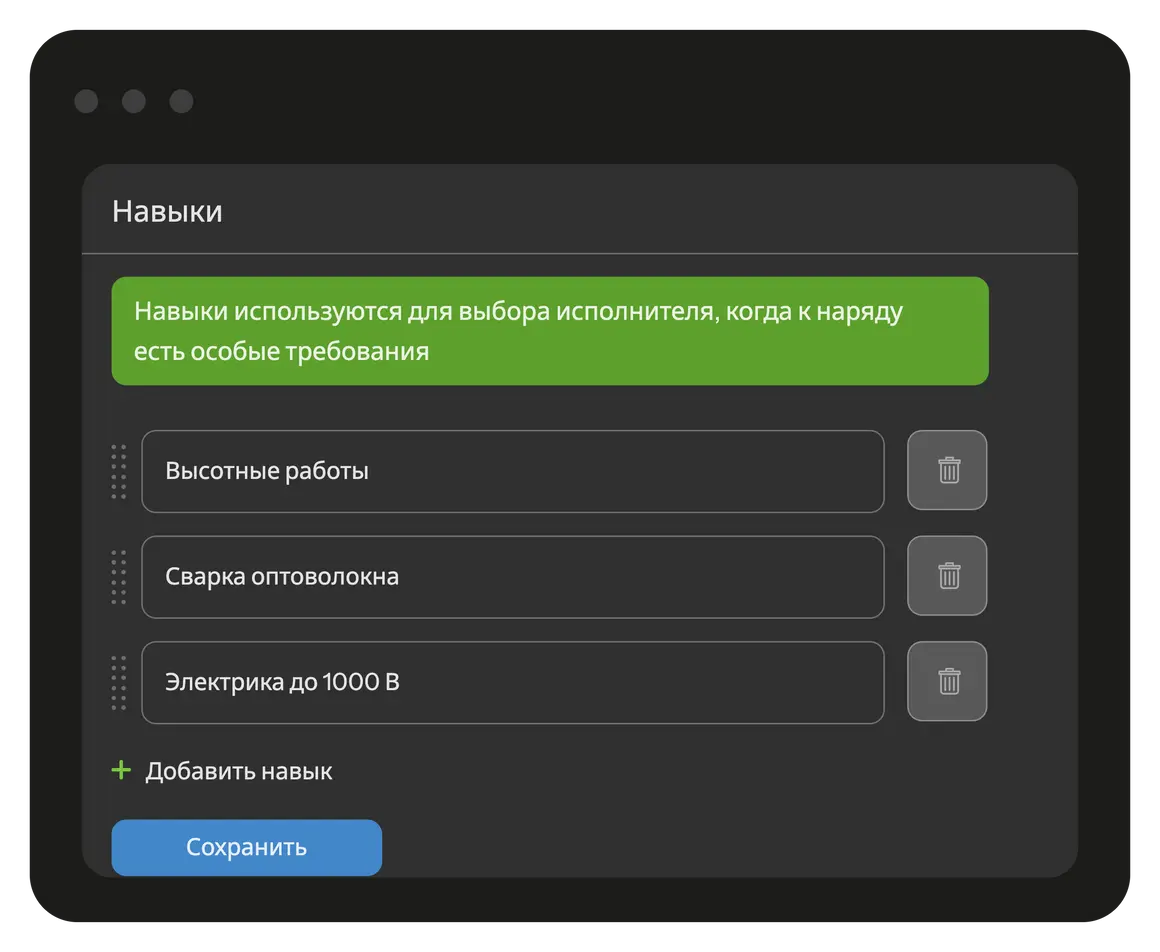Click the drag handle beside Сварка оптоволокна

coord(119,577)
